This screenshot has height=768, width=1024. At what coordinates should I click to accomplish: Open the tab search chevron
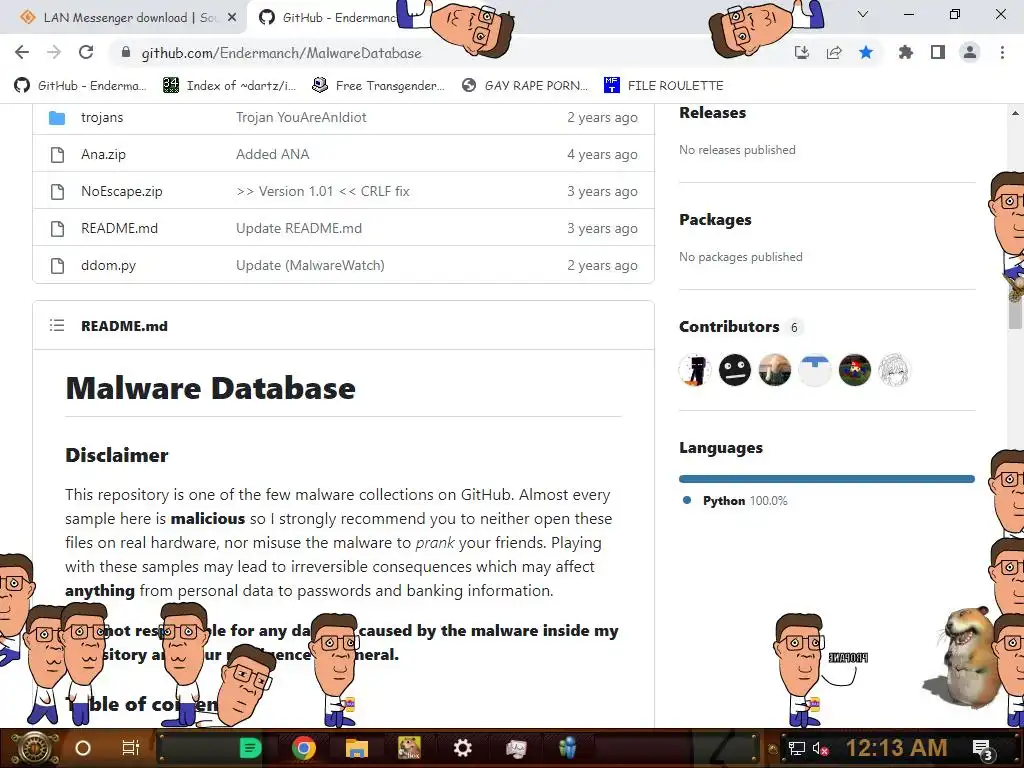coord(863,14)
